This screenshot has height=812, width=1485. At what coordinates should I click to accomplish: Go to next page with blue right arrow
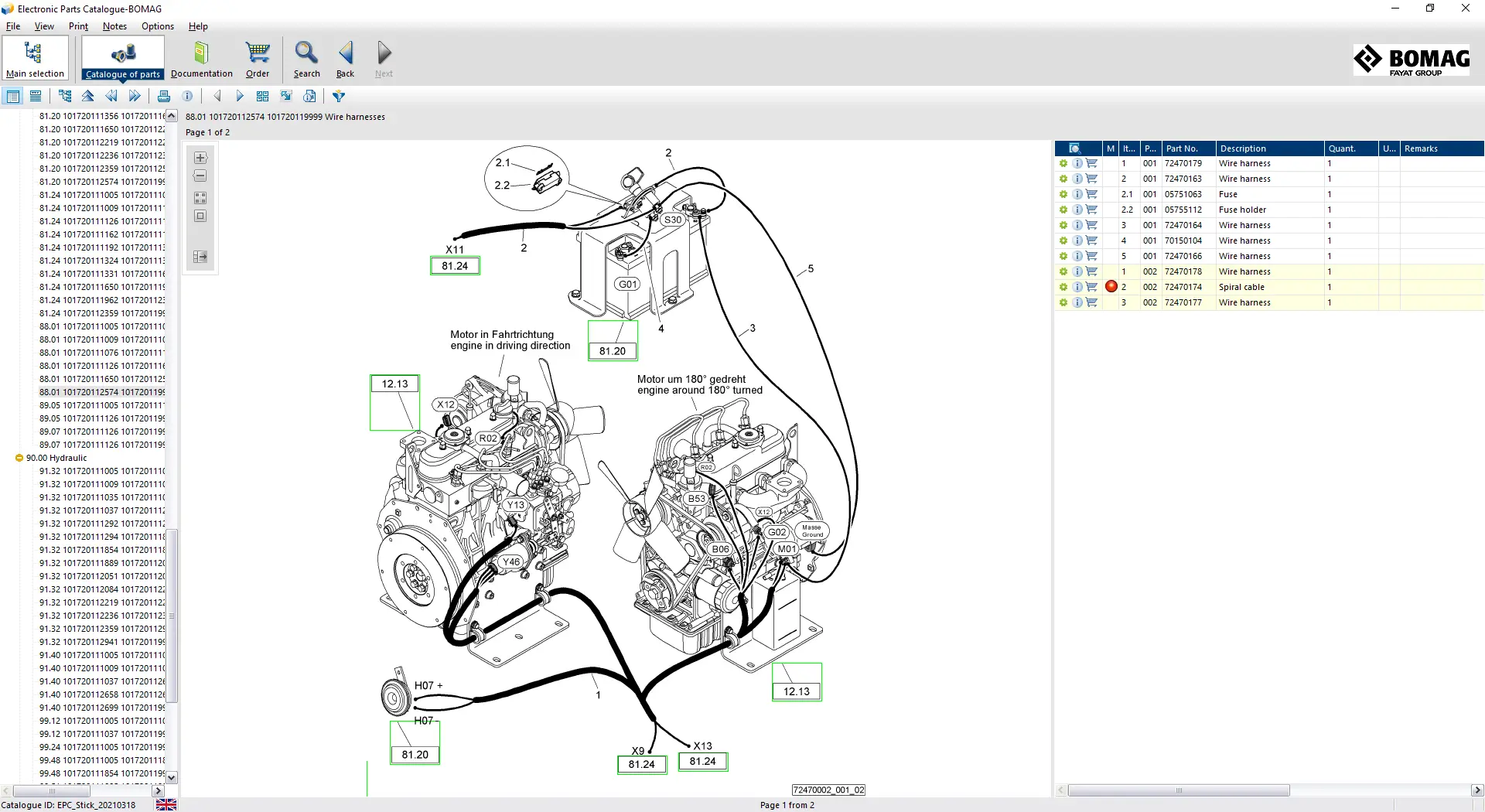(240, 96)
